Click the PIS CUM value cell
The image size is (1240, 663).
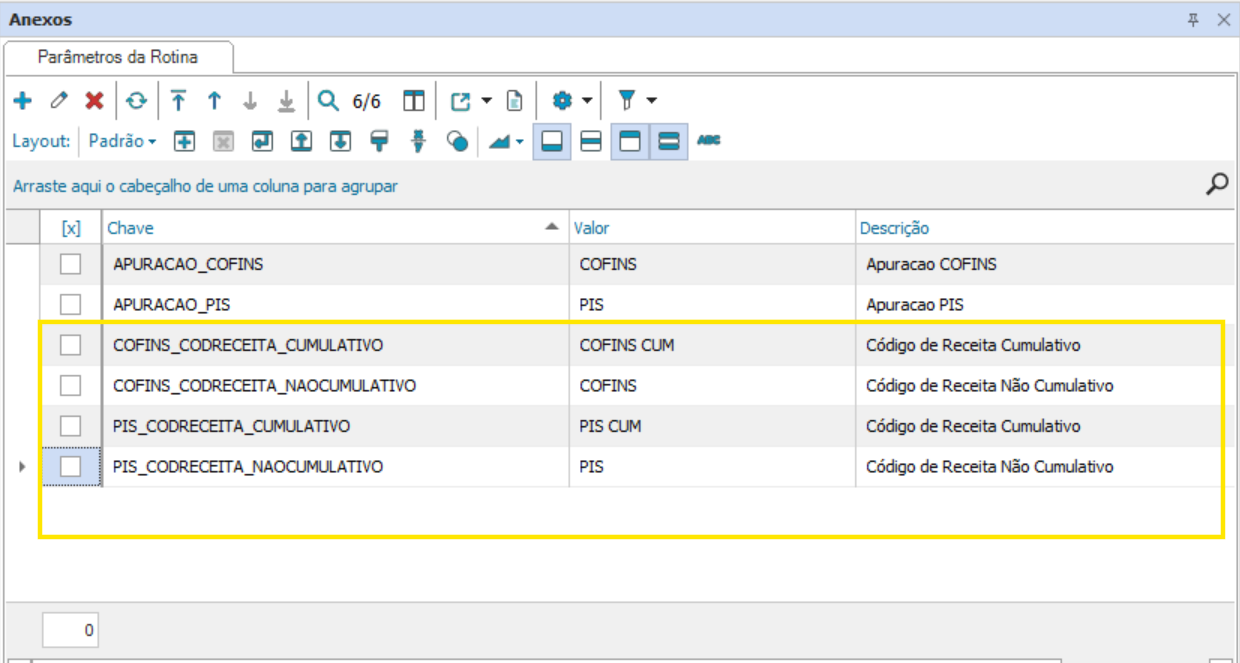712,426
